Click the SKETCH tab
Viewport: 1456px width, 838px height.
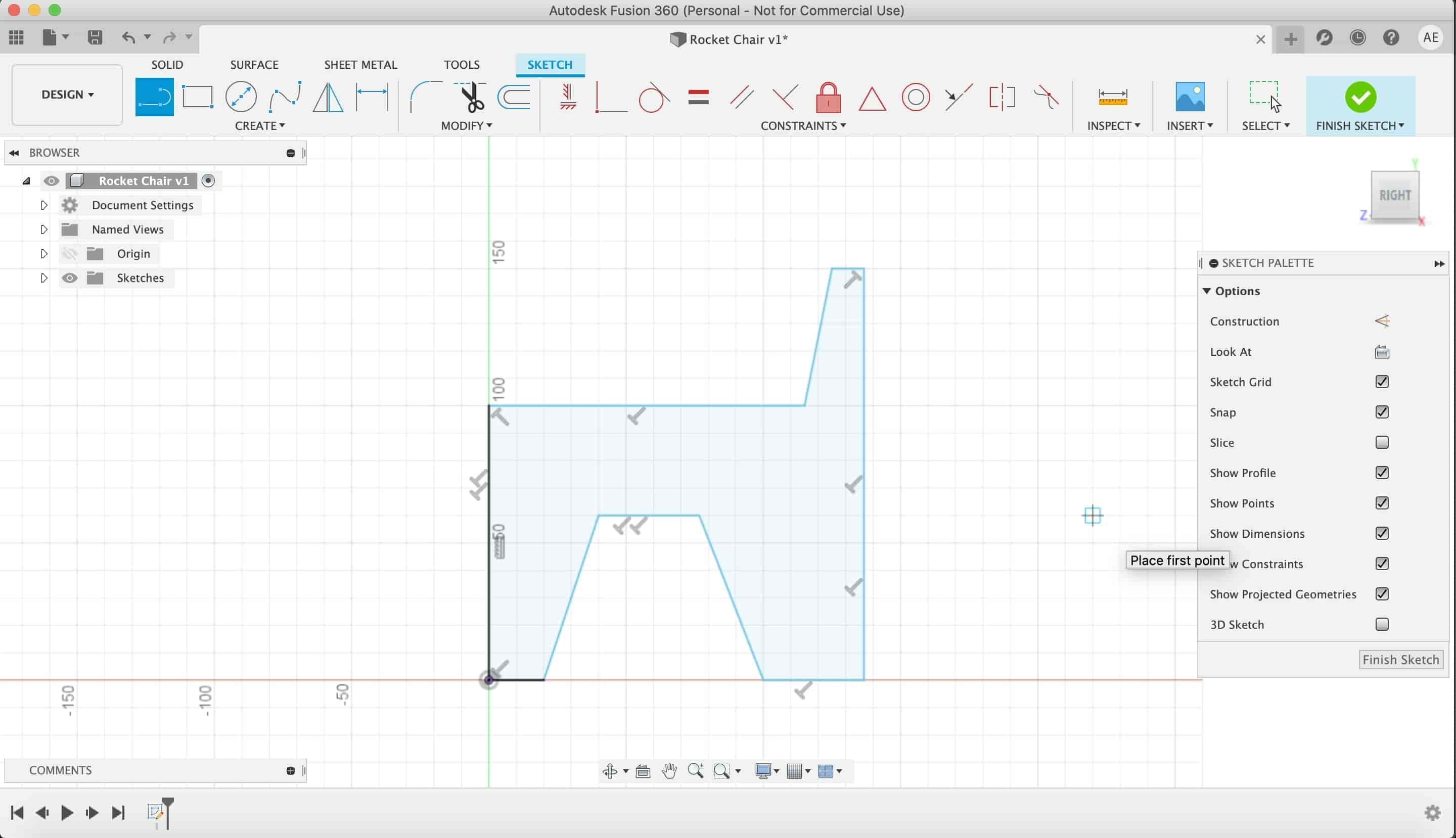coord(550,65)
